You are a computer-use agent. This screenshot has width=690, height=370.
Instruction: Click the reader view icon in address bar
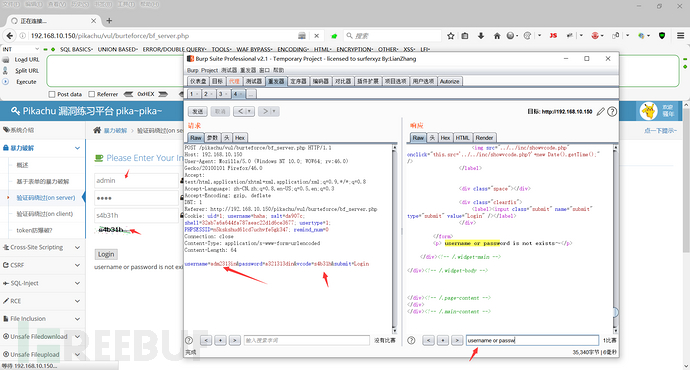[302, 36]
